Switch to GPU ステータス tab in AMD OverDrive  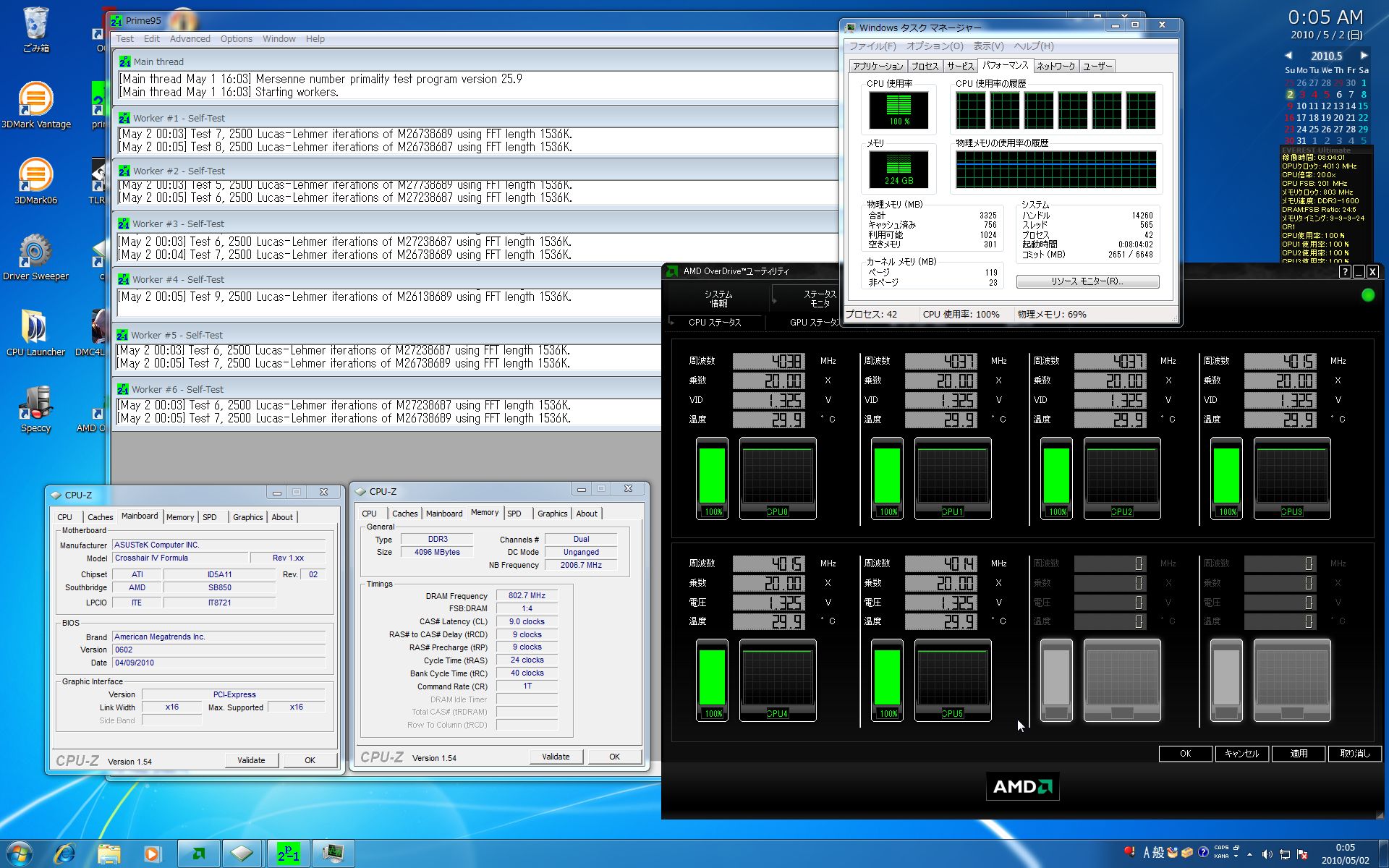point(813,323)
